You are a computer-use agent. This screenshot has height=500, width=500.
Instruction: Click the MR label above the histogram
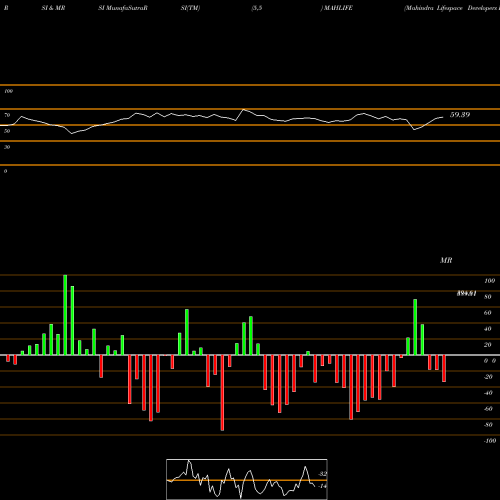pos(446,260)
